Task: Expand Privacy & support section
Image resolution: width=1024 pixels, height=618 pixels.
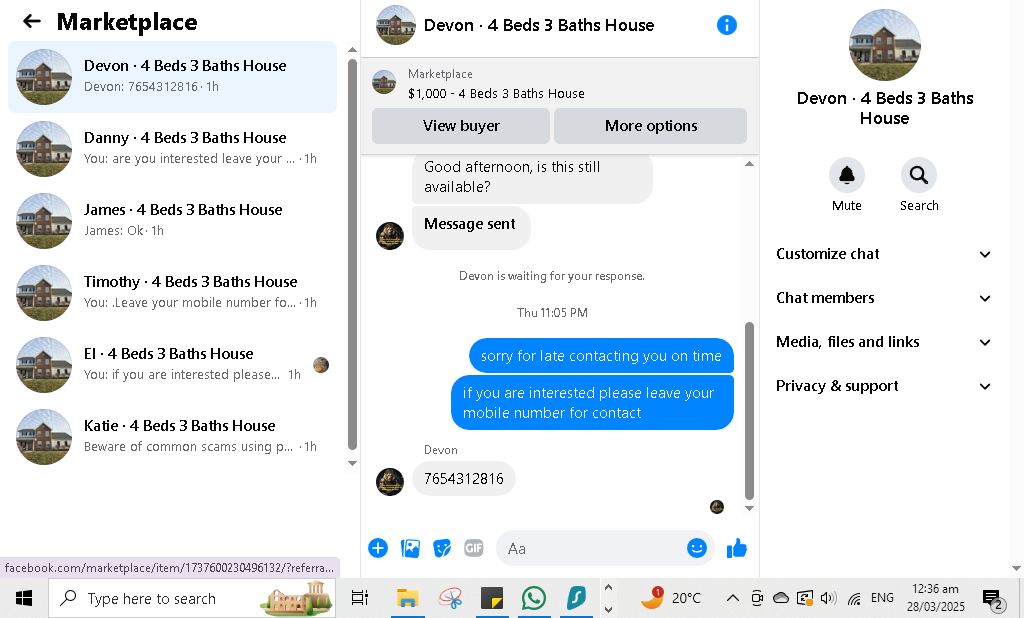Action: click(x=884, y=386)
